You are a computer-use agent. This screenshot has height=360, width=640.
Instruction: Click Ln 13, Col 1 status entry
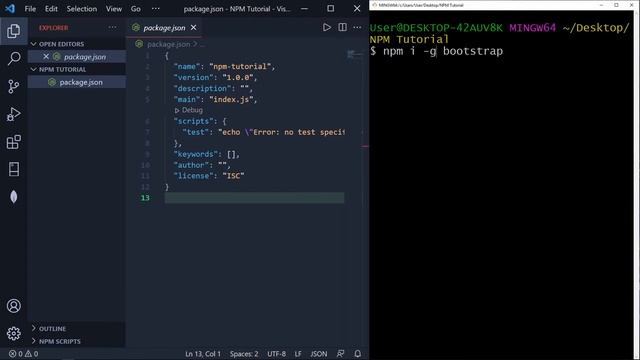[x=203, y=354]
